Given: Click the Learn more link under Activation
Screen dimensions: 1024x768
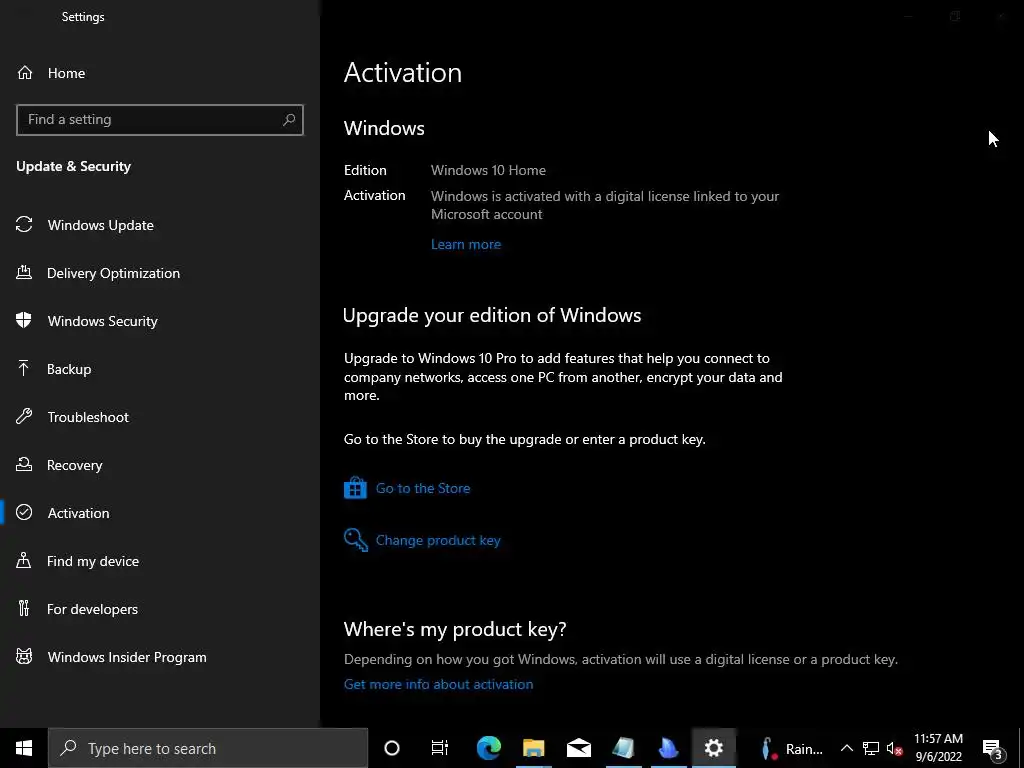Looking at the screenshot, I should pos(466,244).
